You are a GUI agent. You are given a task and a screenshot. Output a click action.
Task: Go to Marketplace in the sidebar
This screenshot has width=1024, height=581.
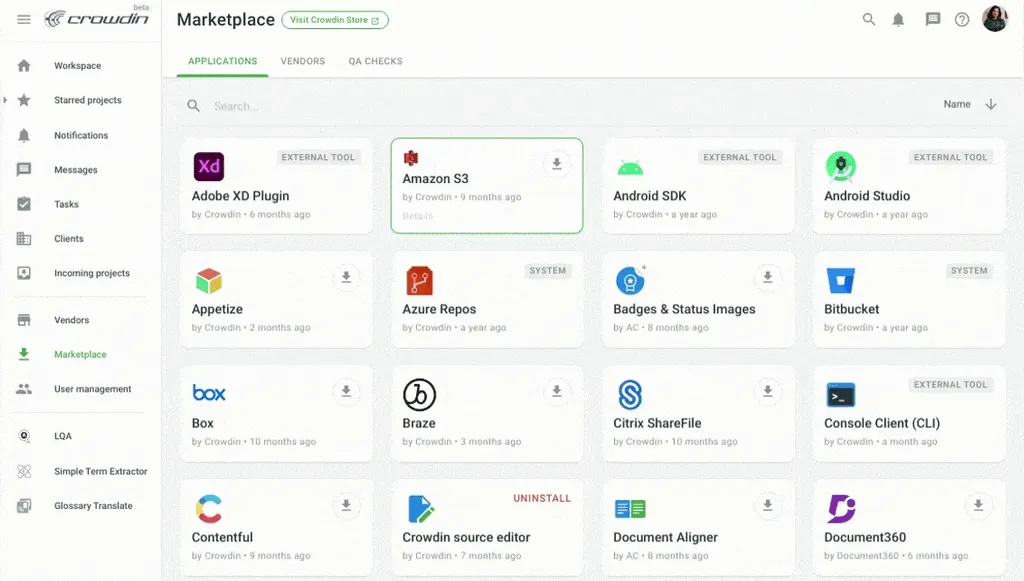pos(82,354)
